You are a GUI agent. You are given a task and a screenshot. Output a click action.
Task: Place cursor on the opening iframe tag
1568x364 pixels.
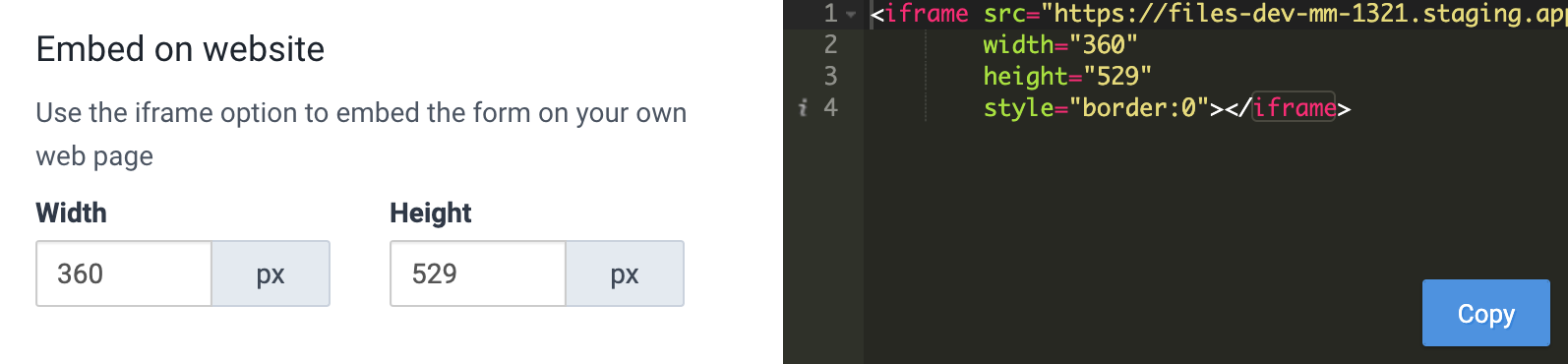(920, 14)
